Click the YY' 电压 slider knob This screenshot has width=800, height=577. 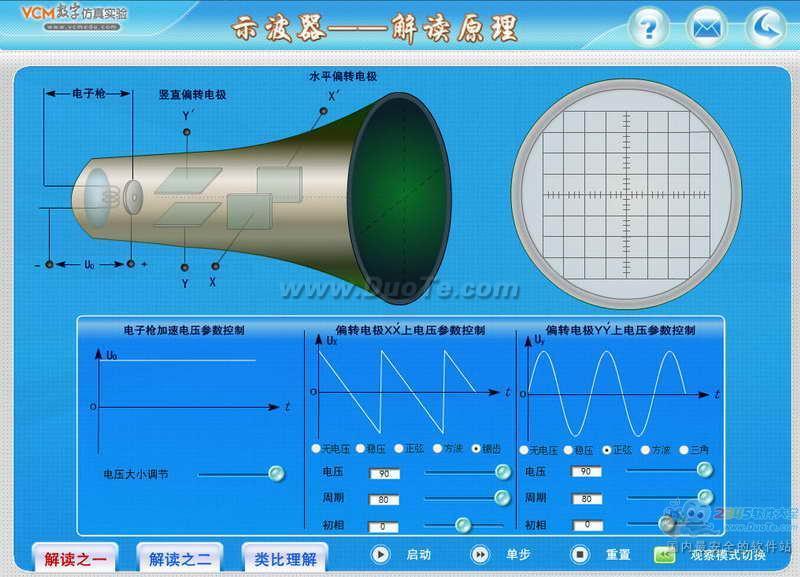point(704,470)
